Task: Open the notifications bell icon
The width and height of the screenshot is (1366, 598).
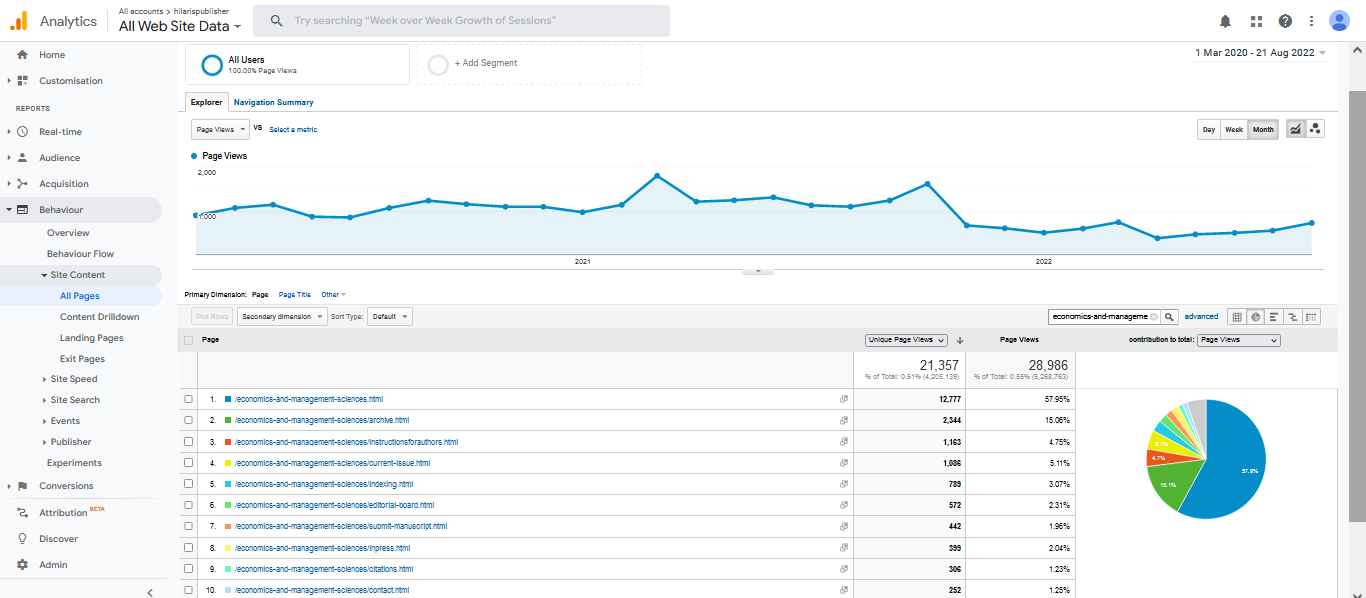Action: tap(1225, 21)
